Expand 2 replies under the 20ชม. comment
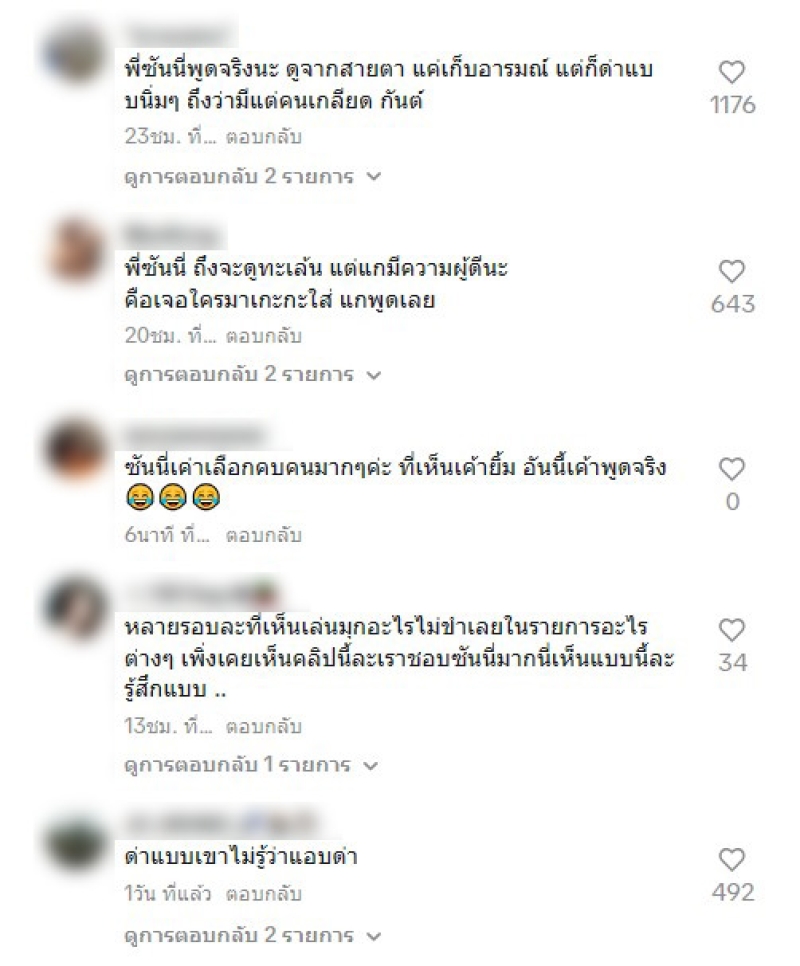The height and width of the screenshot is (966, 800). (x=253, y=374)
